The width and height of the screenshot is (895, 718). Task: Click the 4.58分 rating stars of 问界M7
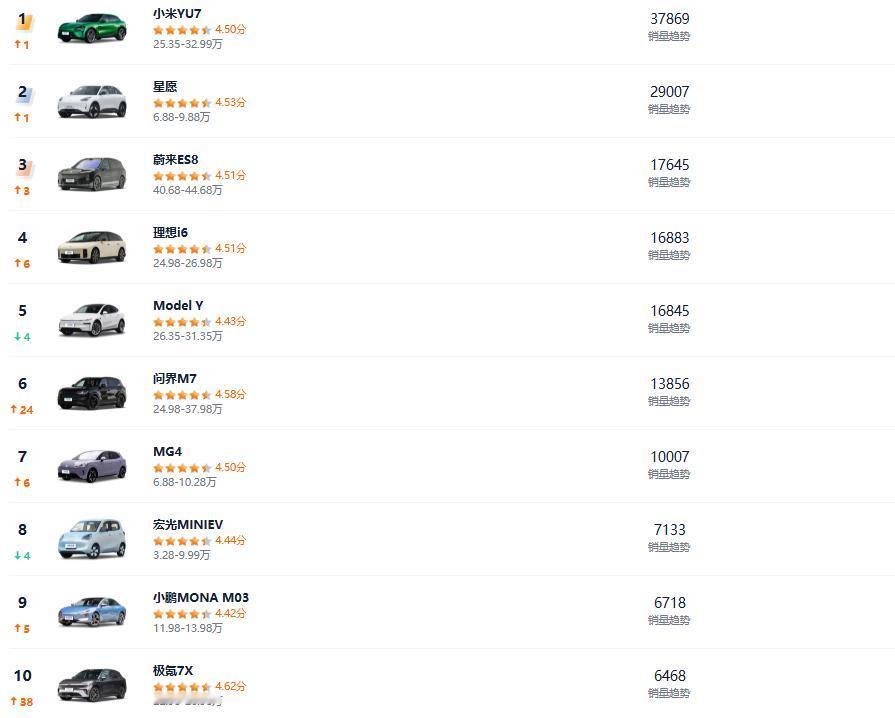click(x=199, y=395)
